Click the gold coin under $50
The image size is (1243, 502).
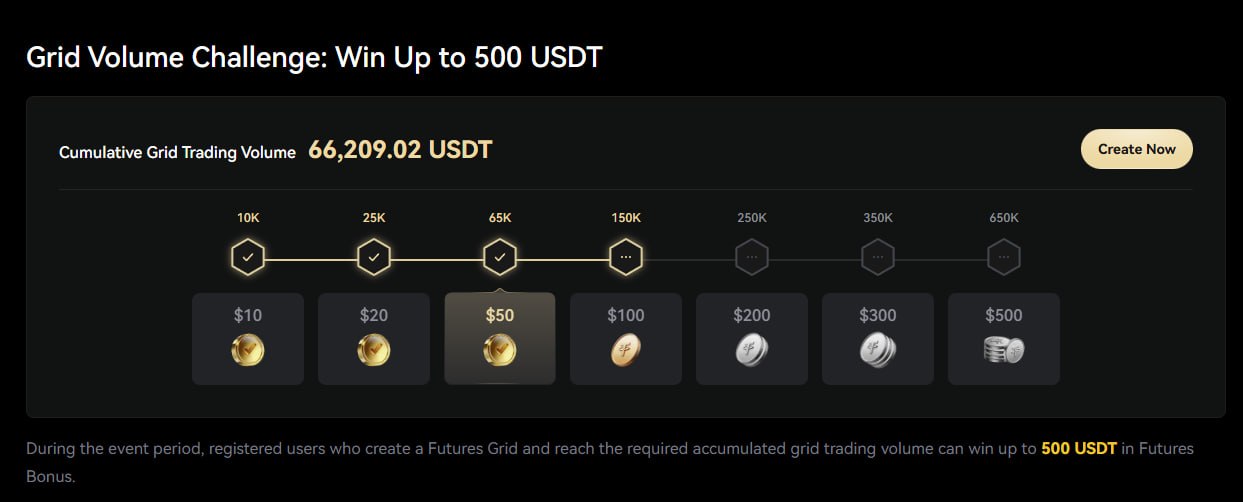click(500, 350)
